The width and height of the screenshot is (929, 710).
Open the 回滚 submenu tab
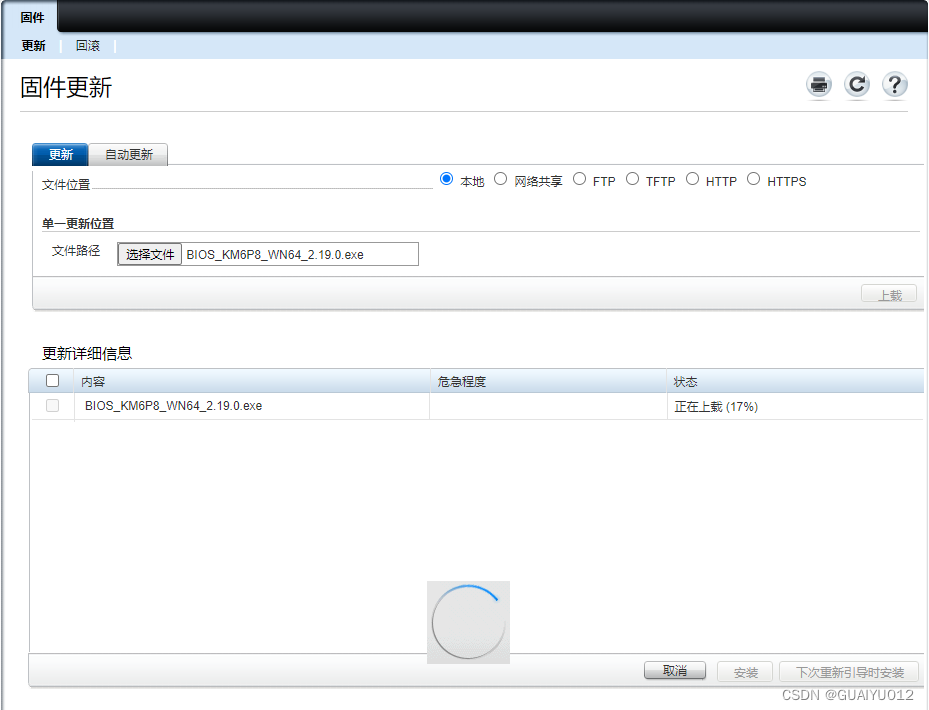point(88,46)
